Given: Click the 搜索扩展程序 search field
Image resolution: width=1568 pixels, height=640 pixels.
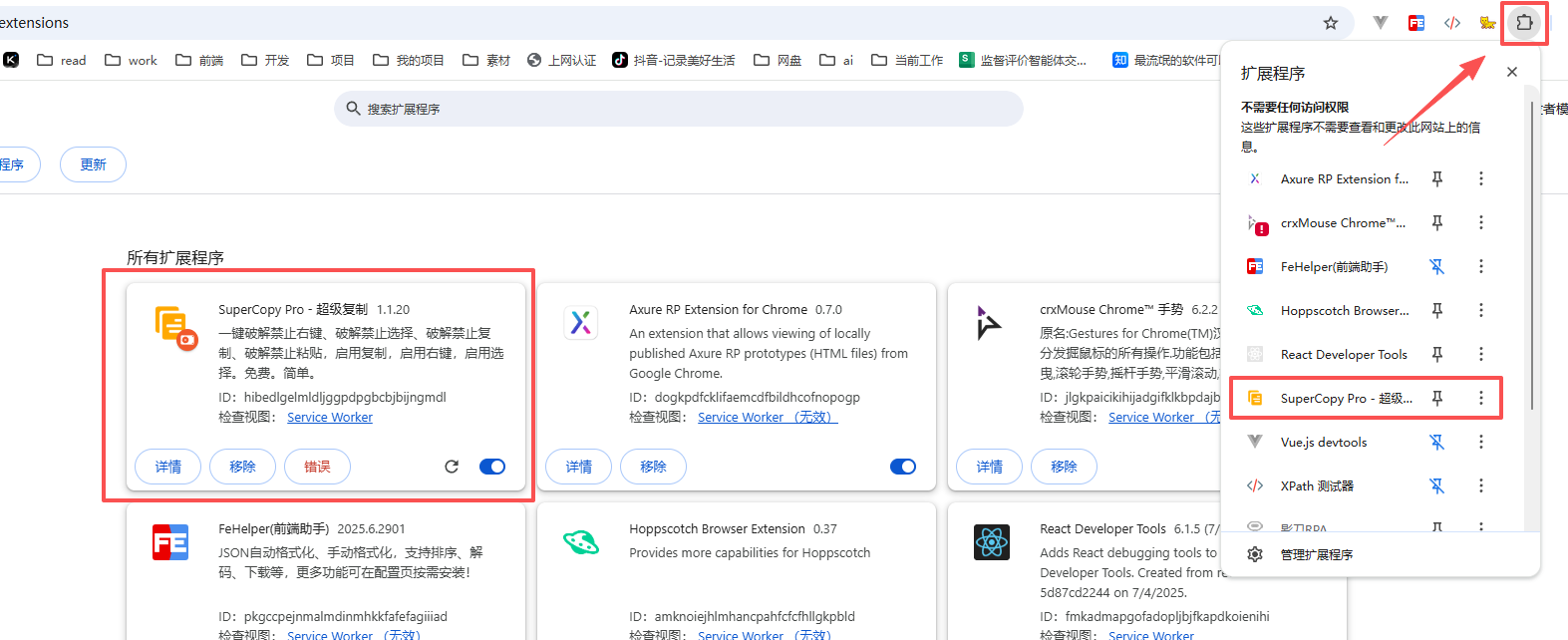Looking at the screenshot, I should (678, 109).
